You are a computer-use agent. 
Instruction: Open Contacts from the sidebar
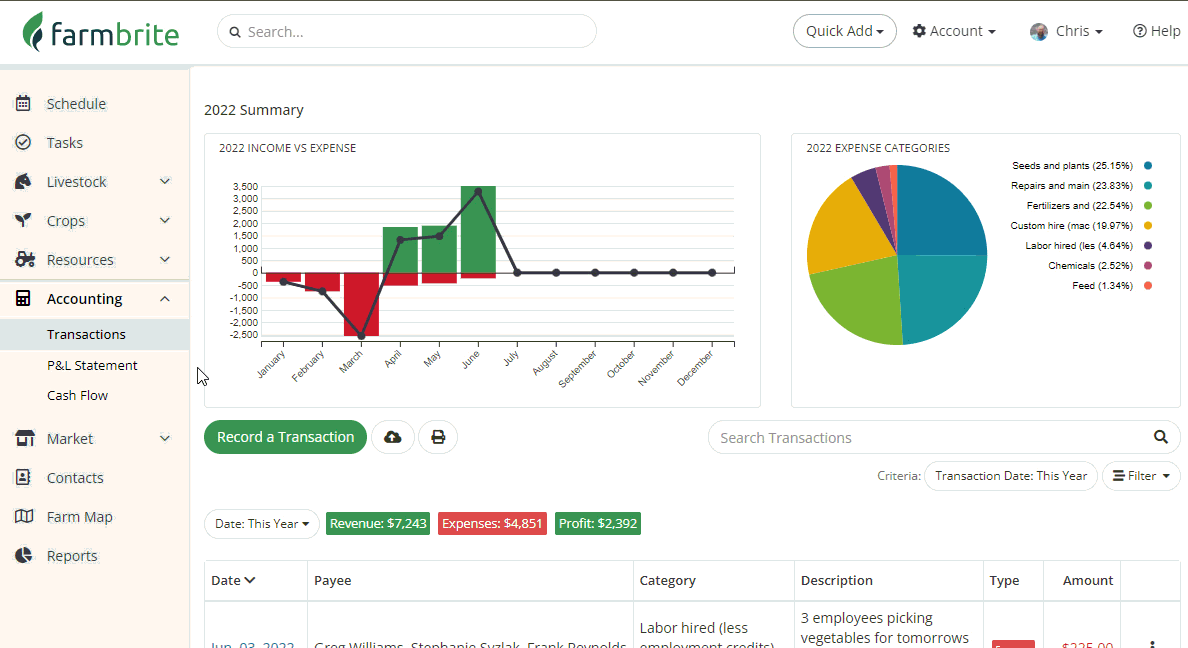[75, 477]
